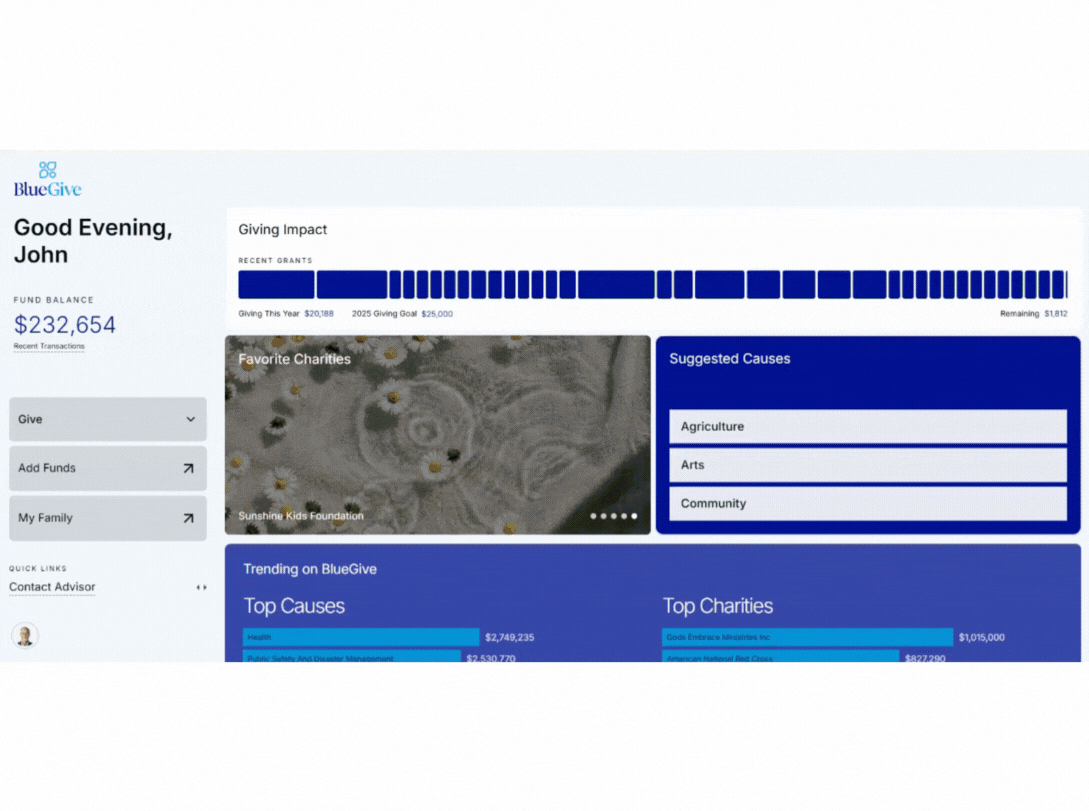Click Gods Embrace Ministries Inc bar

(x=807, y=637)
